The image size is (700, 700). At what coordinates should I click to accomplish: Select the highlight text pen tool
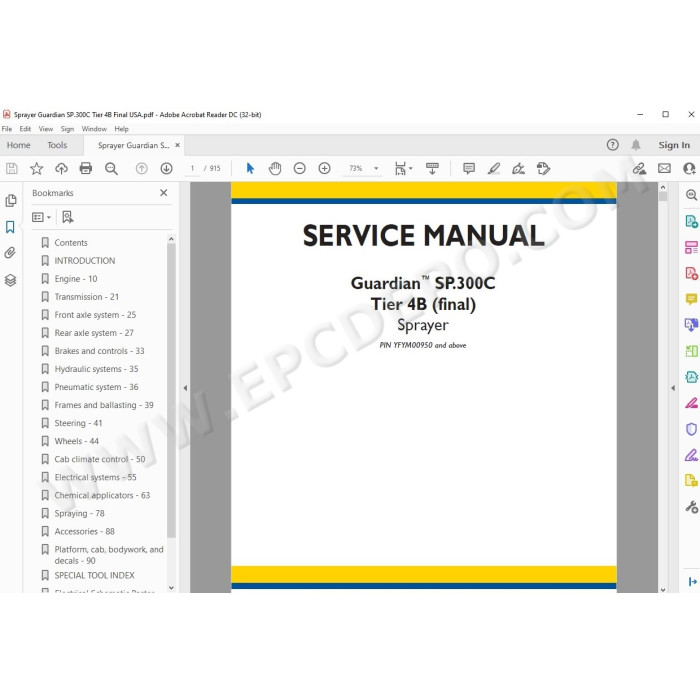tap(494, 169)
